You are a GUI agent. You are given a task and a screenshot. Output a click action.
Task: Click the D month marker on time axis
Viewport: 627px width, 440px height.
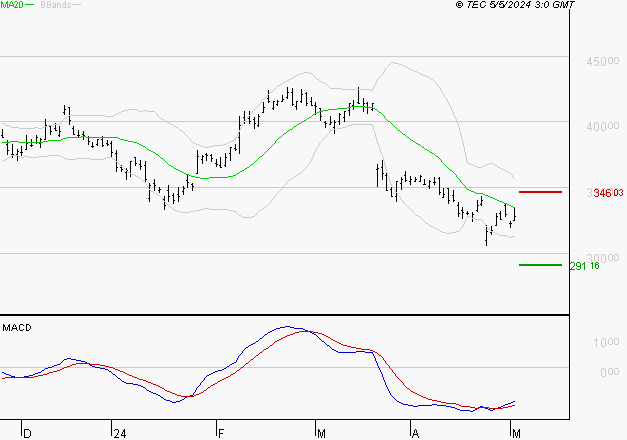point(27,434)
